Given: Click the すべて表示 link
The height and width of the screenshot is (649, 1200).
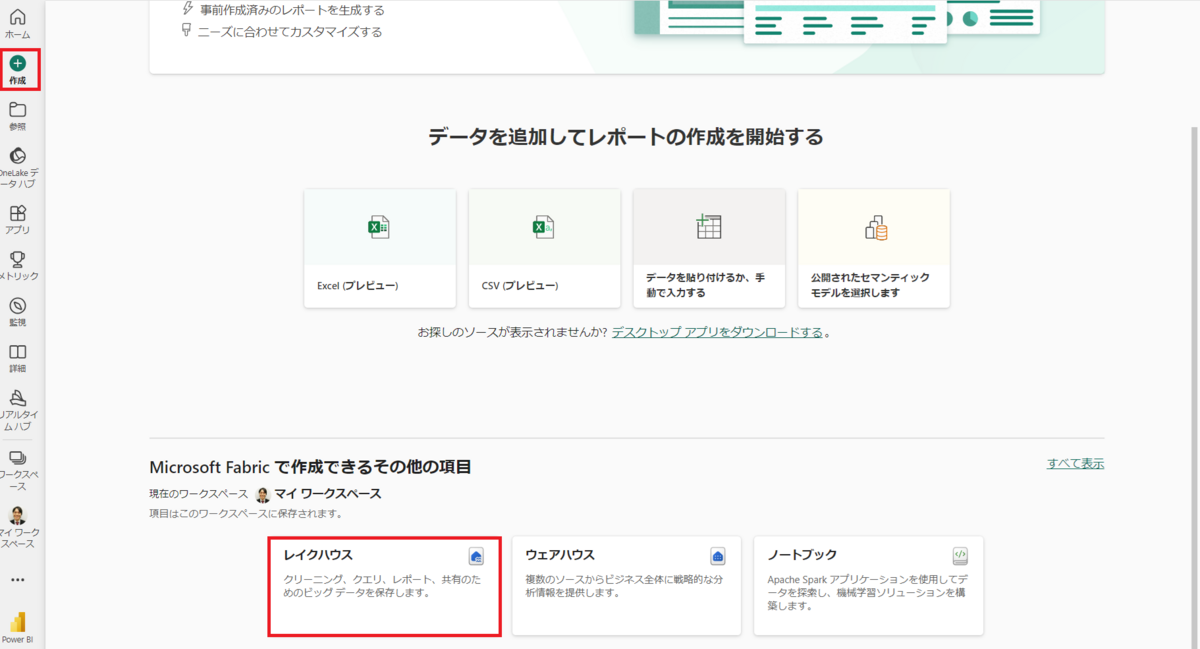Looking at the screenshot, I should click(x=1076, y=463).
